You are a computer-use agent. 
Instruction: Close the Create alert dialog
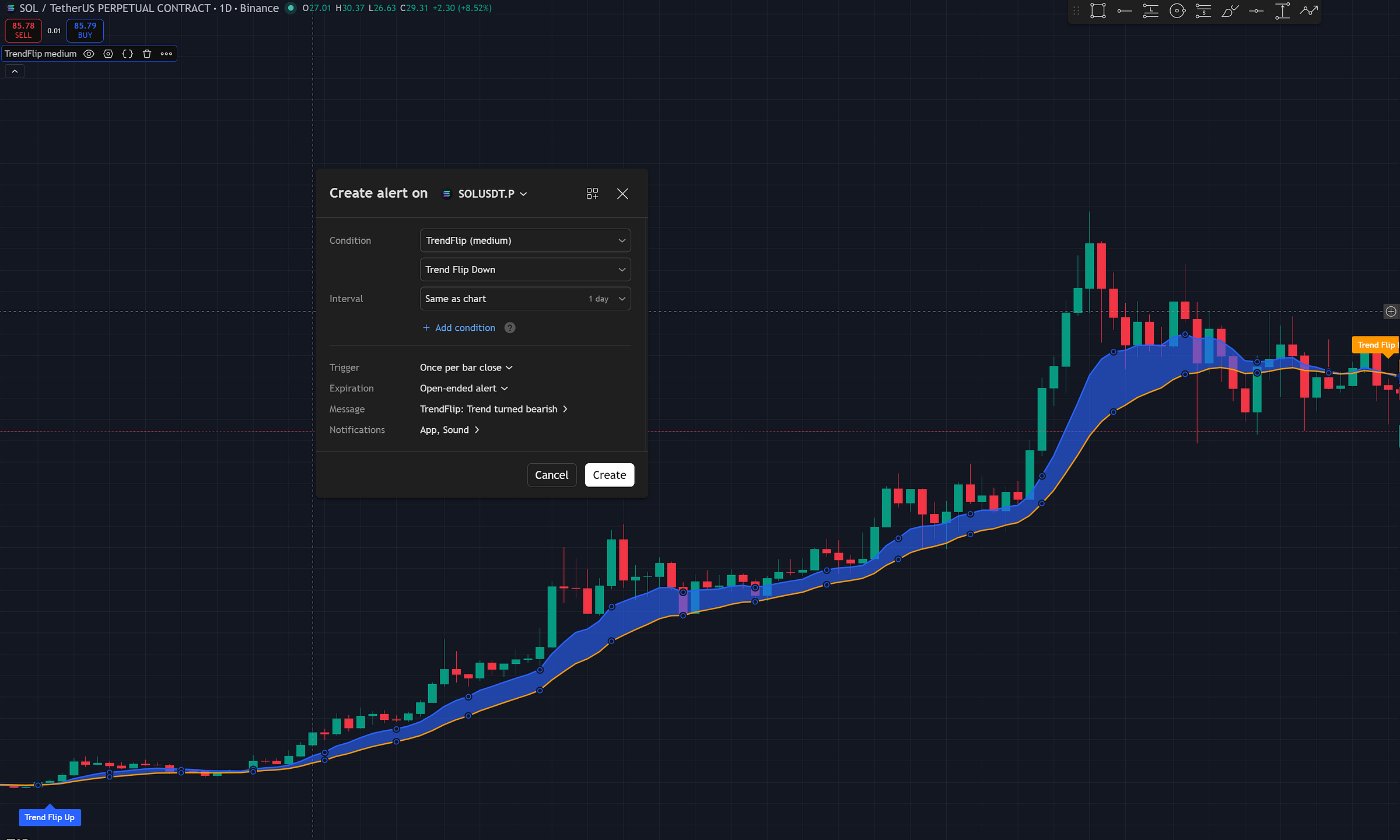click(x=622, y=194)
